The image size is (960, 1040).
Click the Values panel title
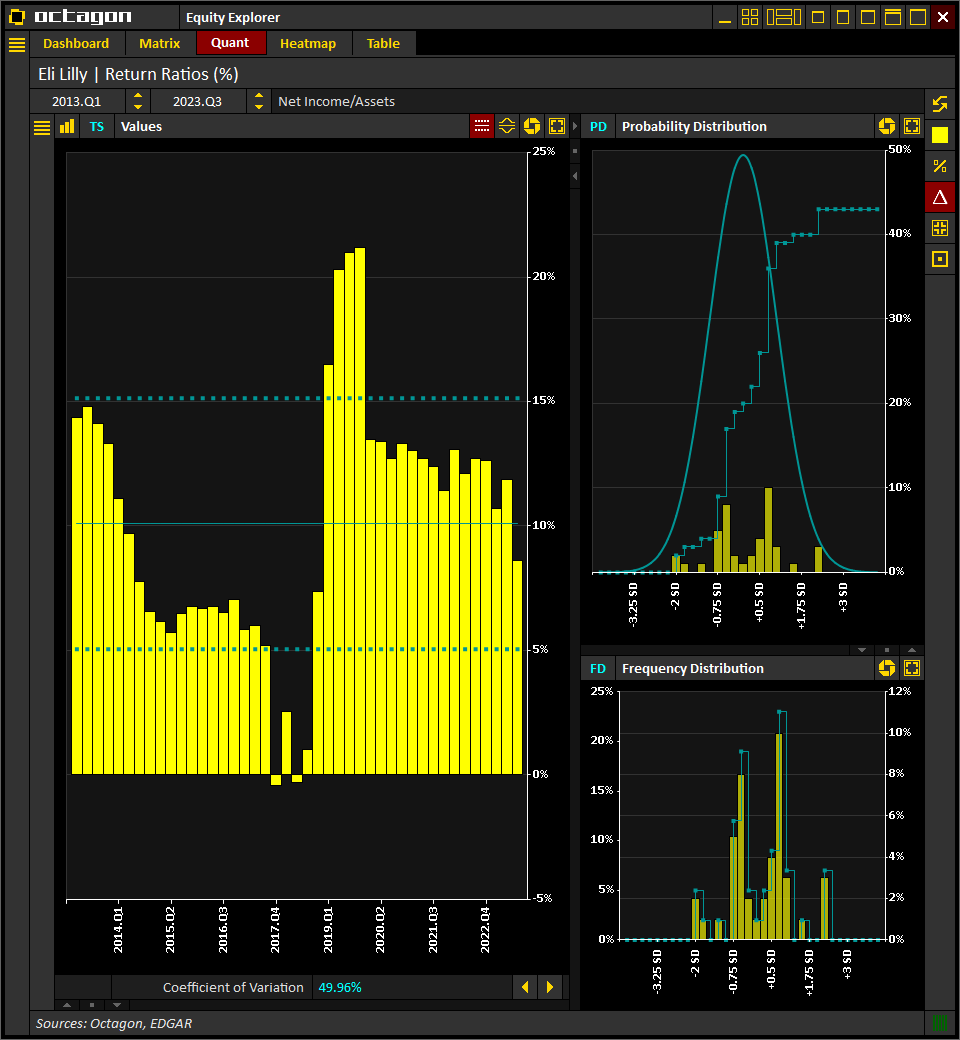(141, 127)
